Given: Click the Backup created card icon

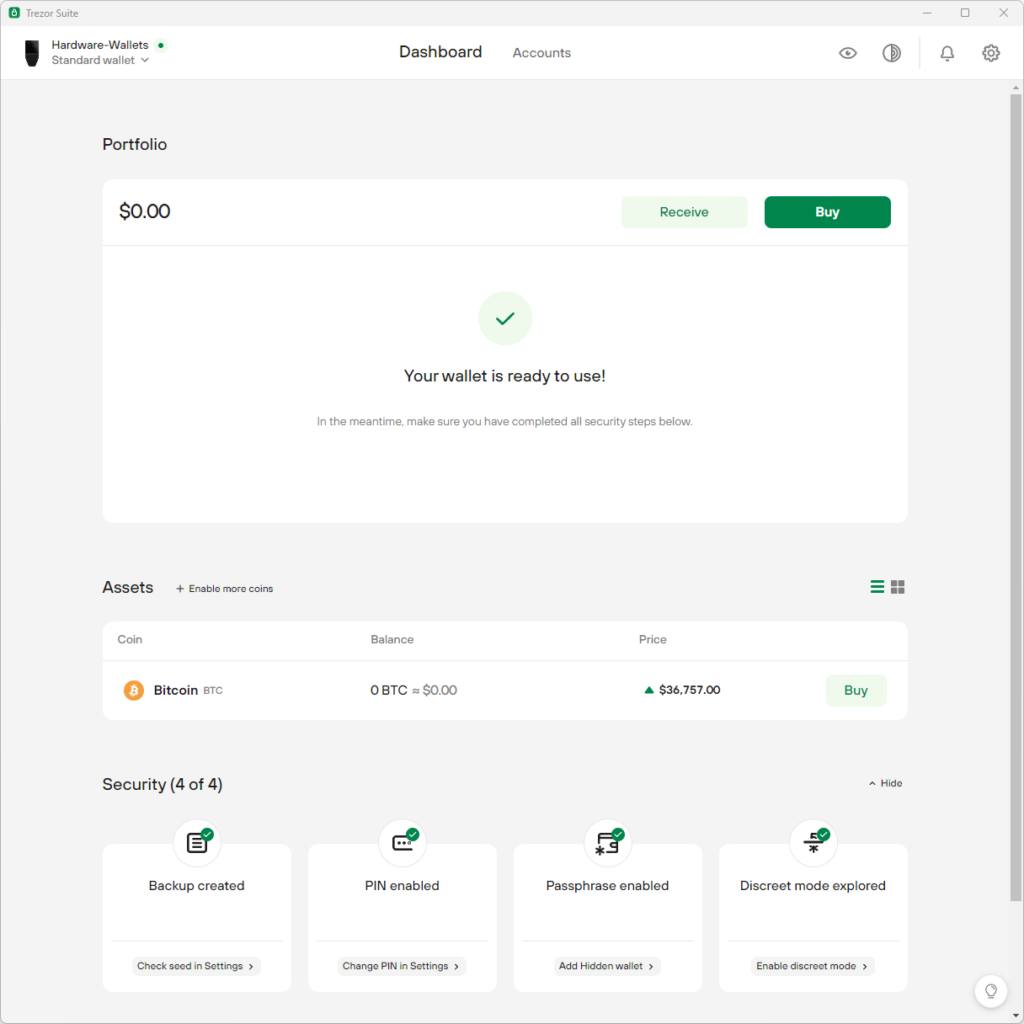Looking at the screenshot, I should [x=197, y=842].
